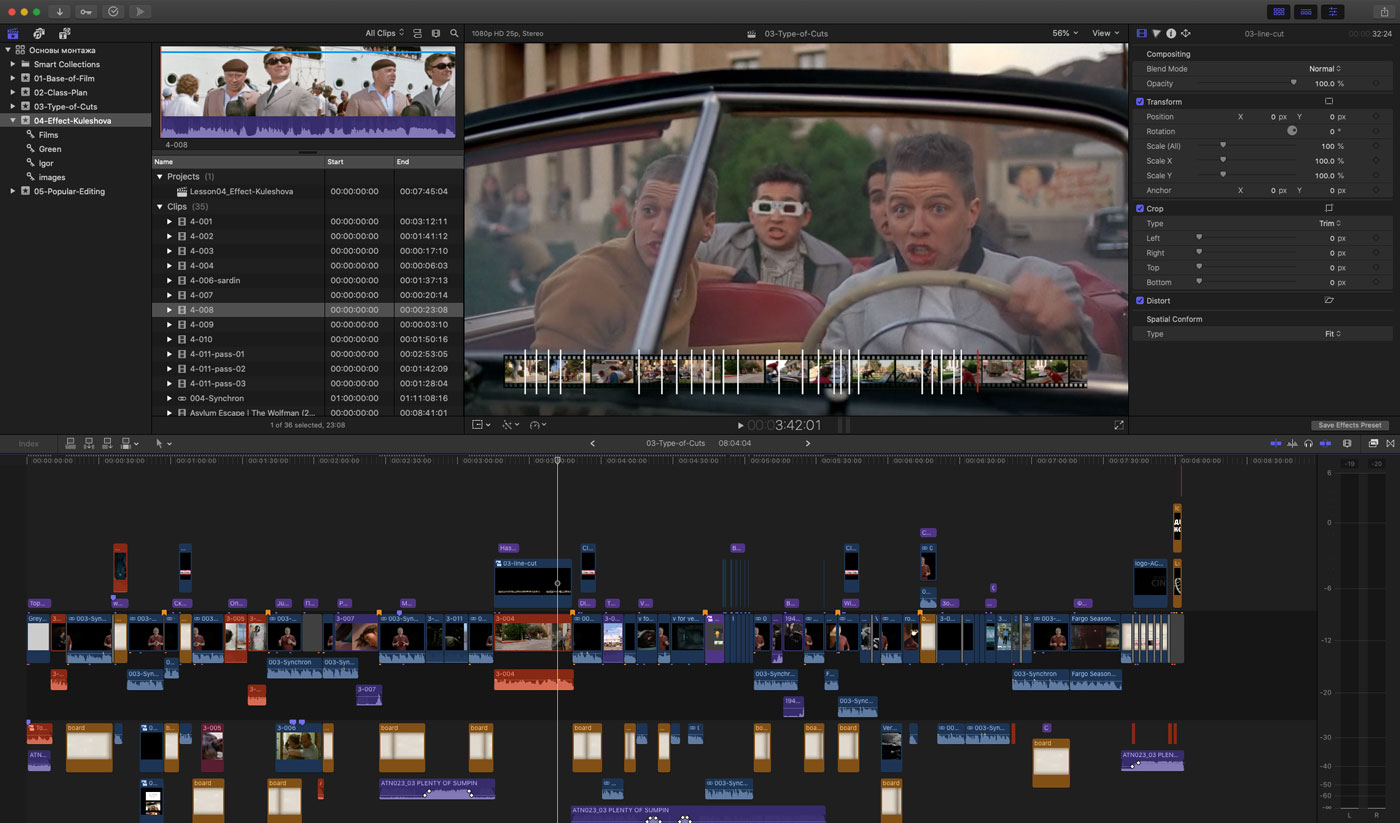1400x823 pixels.
Task: Toggle the Inspector panel sliders button
Action: click(x=1332, y=11)
